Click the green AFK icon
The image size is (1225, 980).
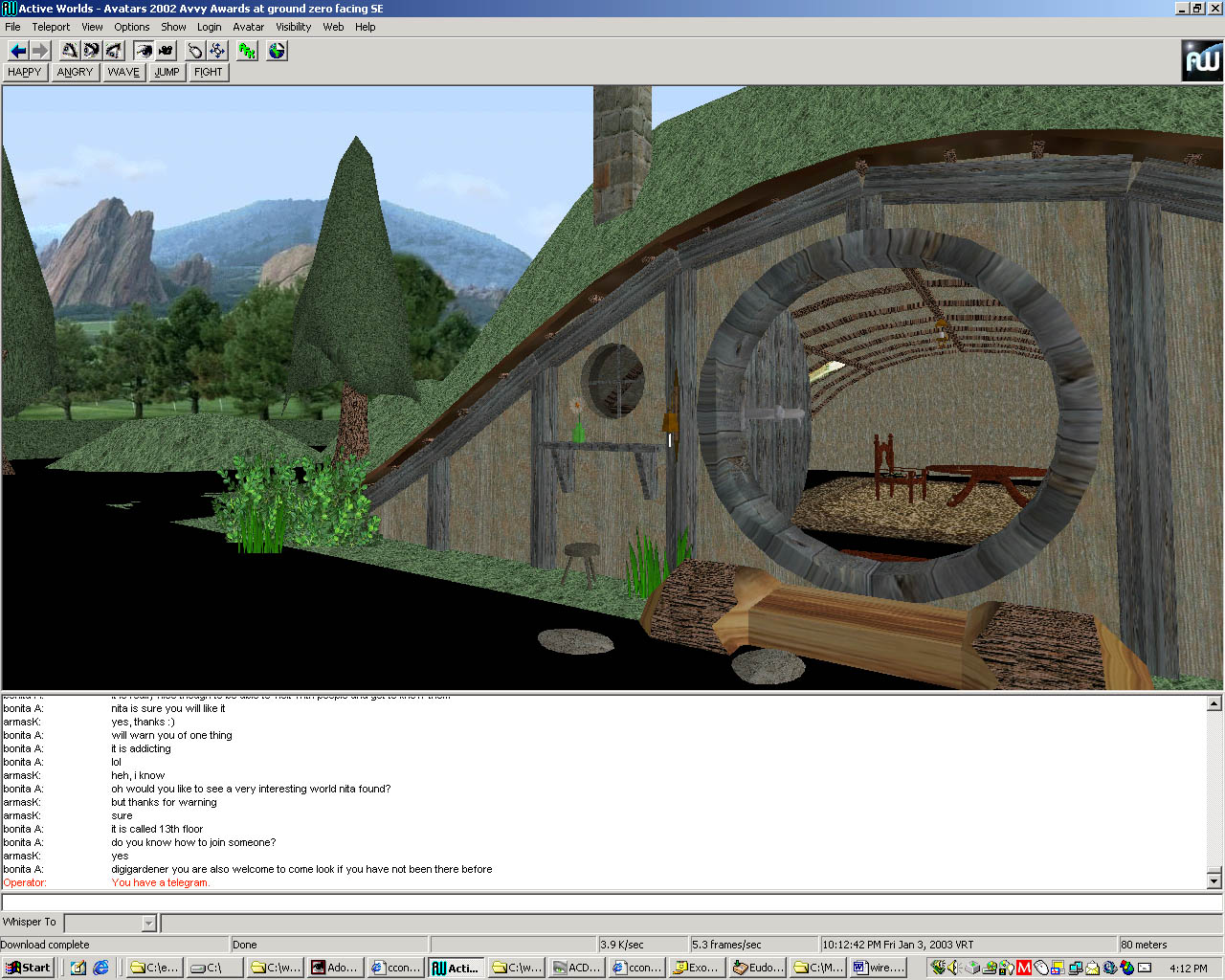(x=247, y=51)
